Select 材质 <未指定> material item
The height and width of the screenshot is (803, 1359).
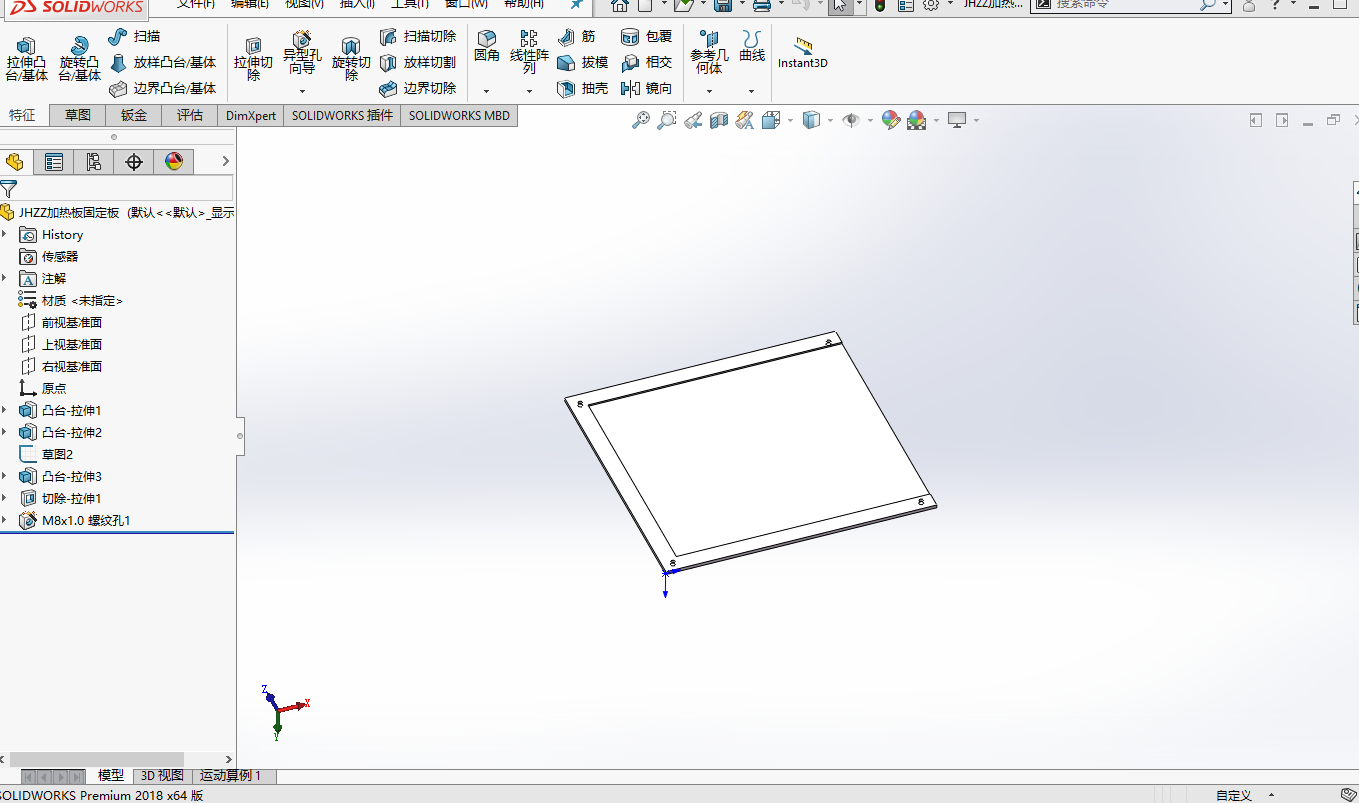71,301
